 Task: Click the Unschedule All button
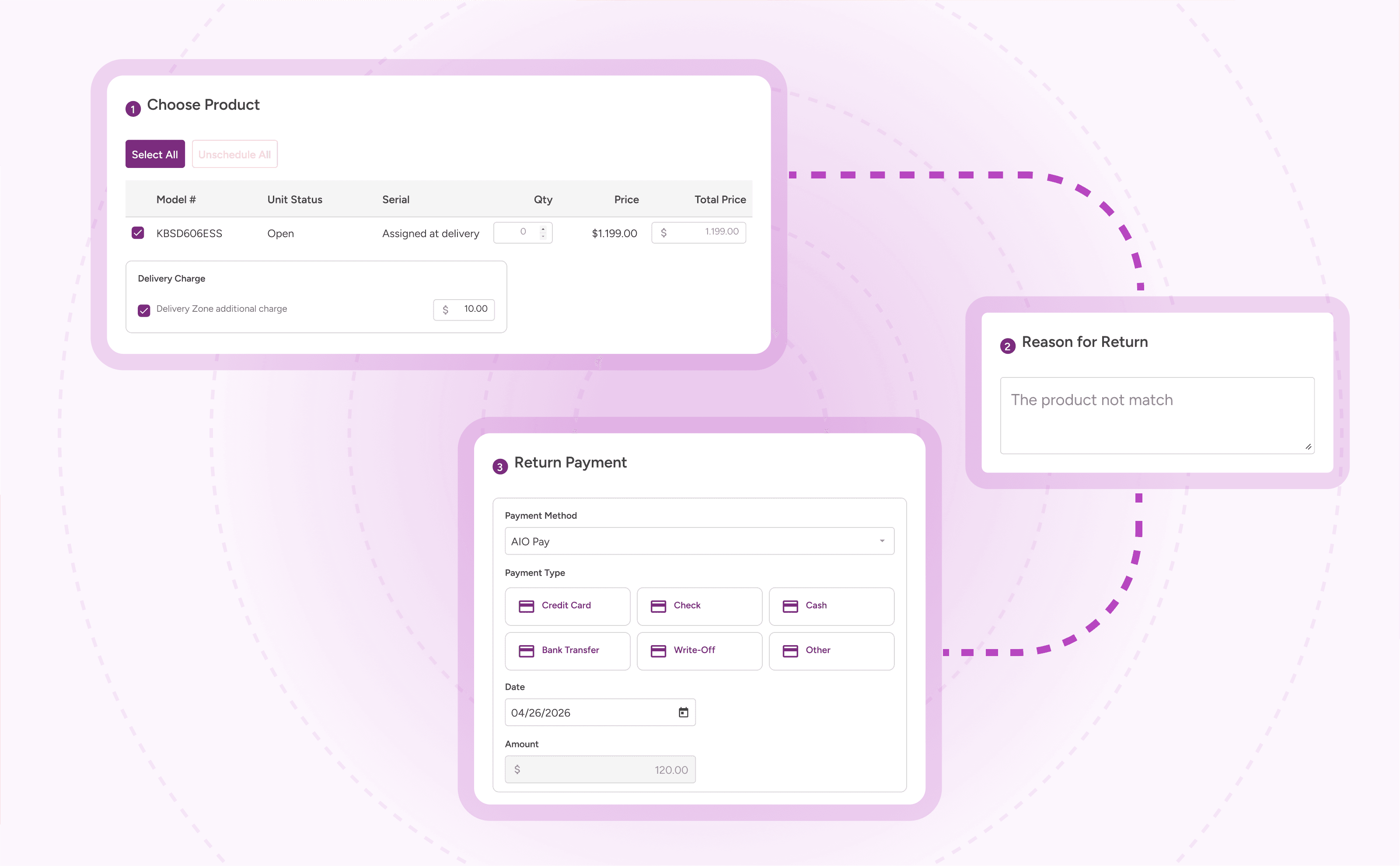coord(235,154)
